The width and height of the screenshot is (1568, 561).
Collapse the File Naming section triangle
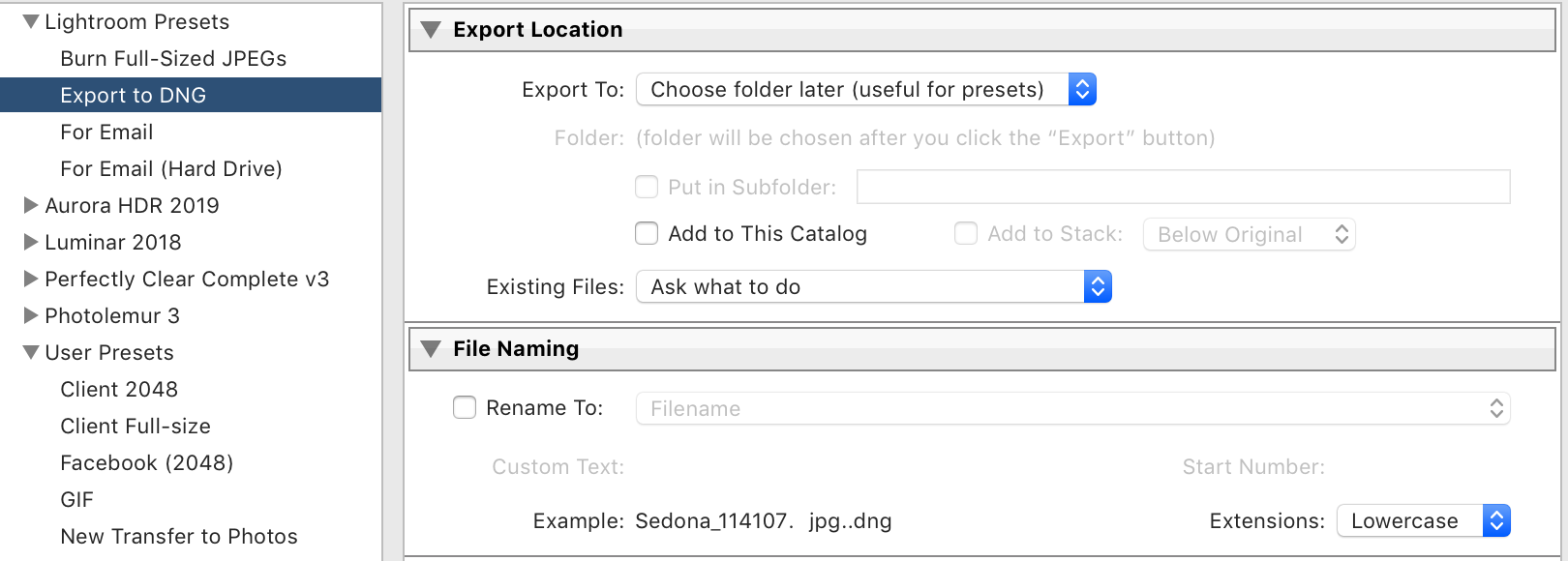pyautogui.click(x=432, y=349)
